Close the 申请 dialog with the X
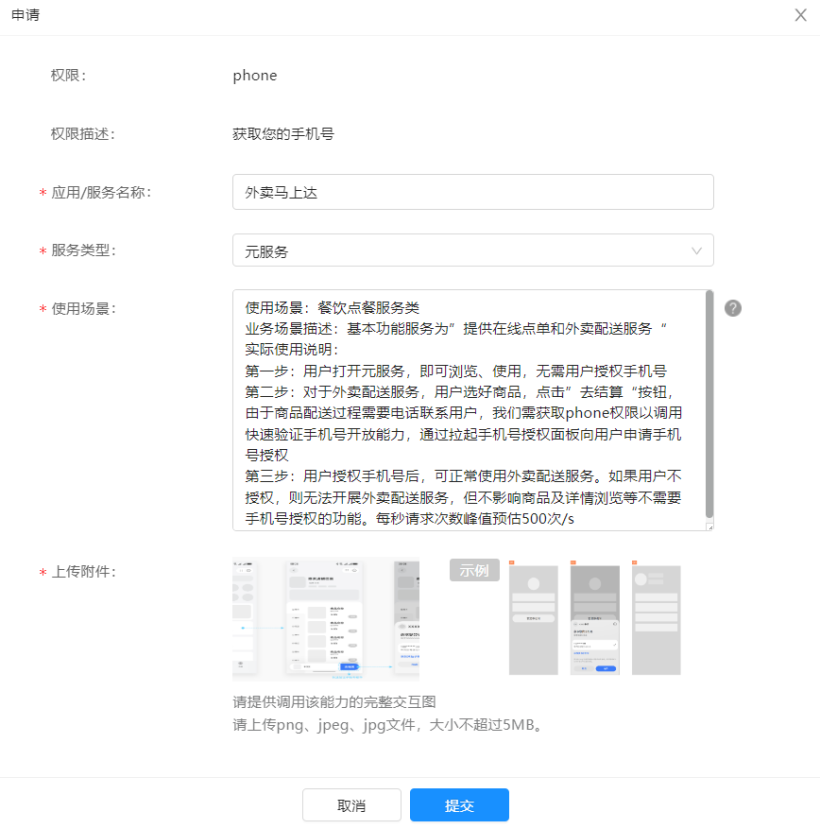This screenshot has height=829, width=820. pos(800,15)
